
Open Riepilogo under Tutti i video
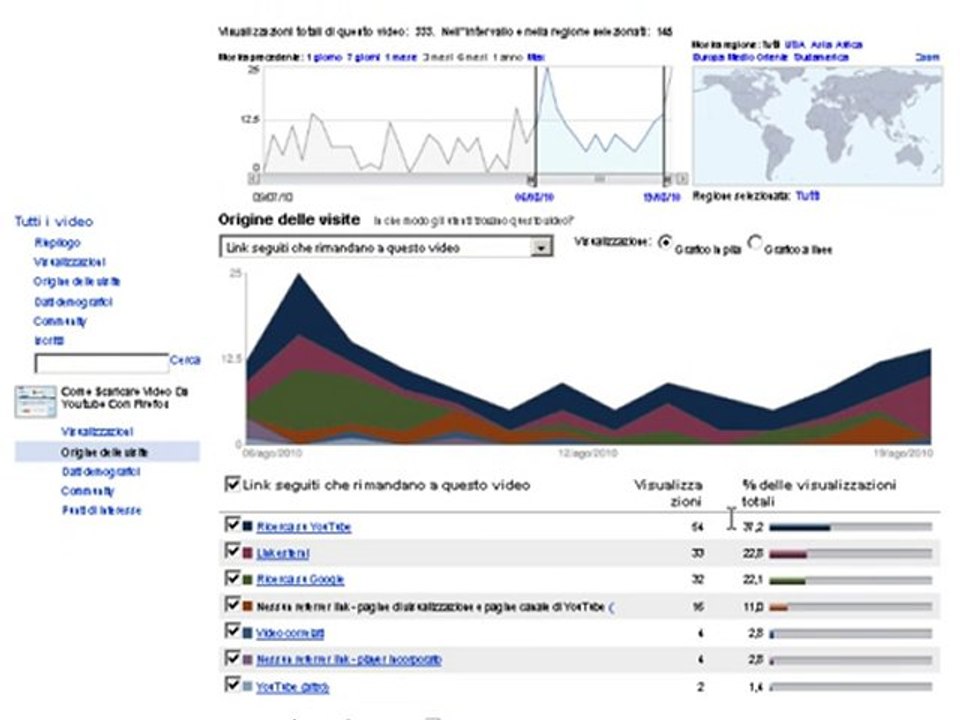(58, 242)
